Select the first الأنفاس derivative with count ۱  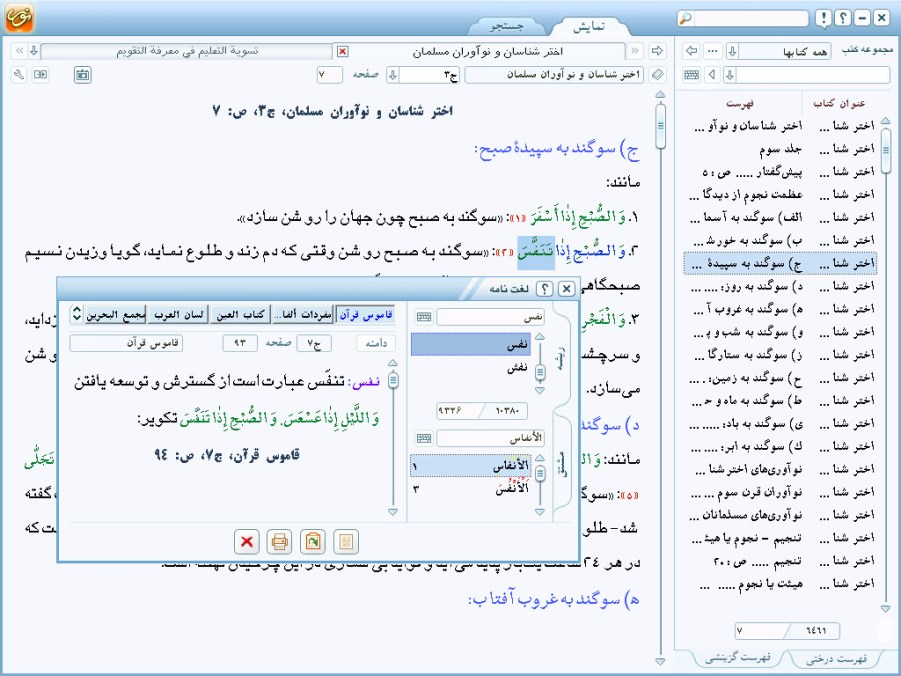[471, 466]
